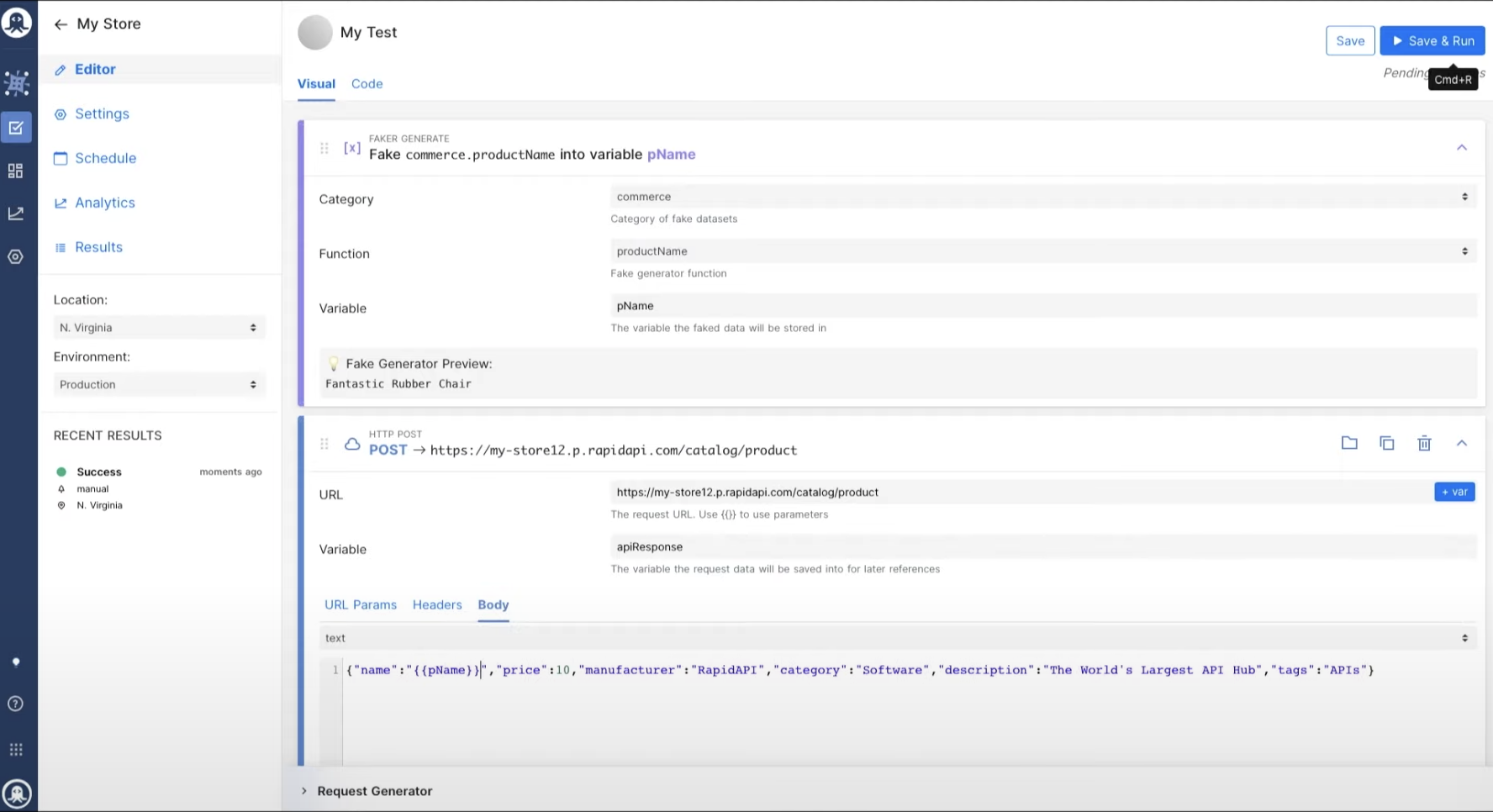Open the analytics chart icon in left rail
This screenshot has width=1493, height=812.
16,214
